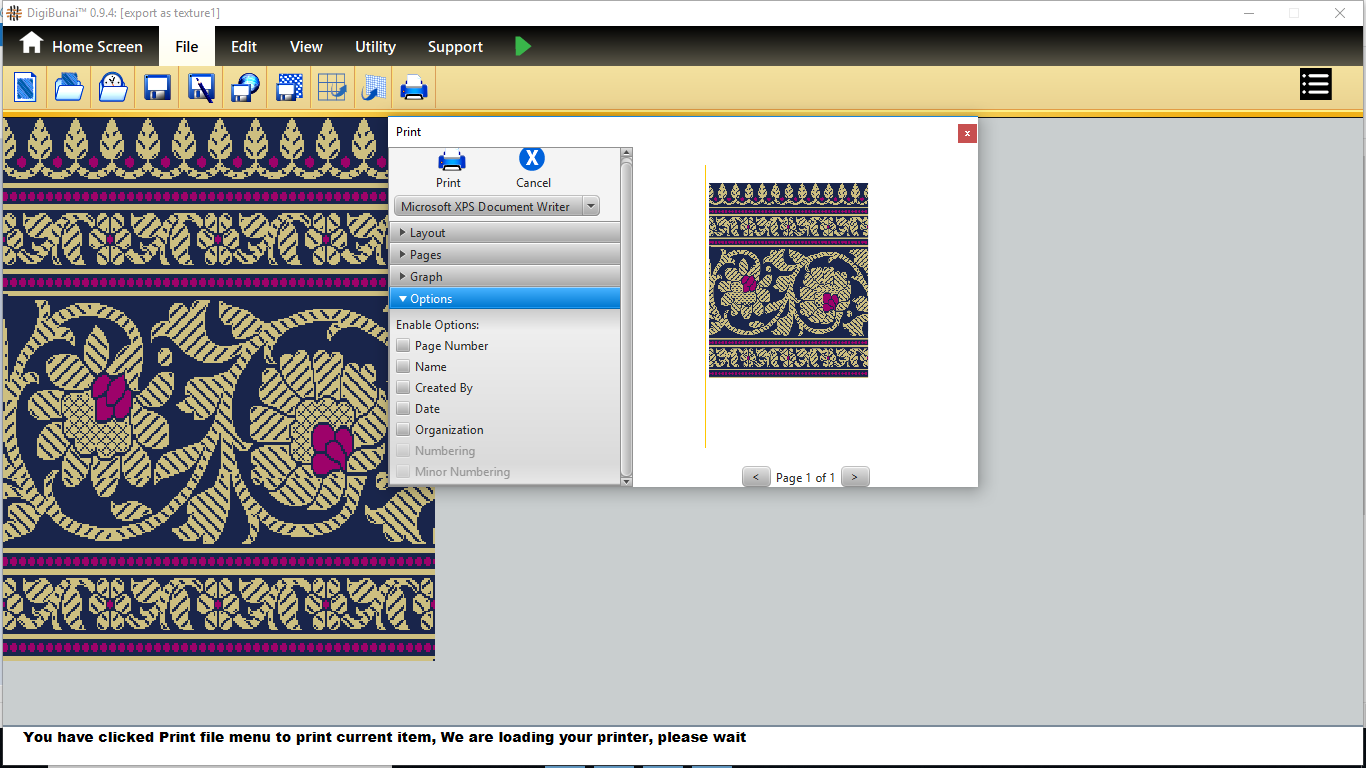The image size is (1366, 768).
Task: Open the hamburger list menu icon
Action: 1315,85
